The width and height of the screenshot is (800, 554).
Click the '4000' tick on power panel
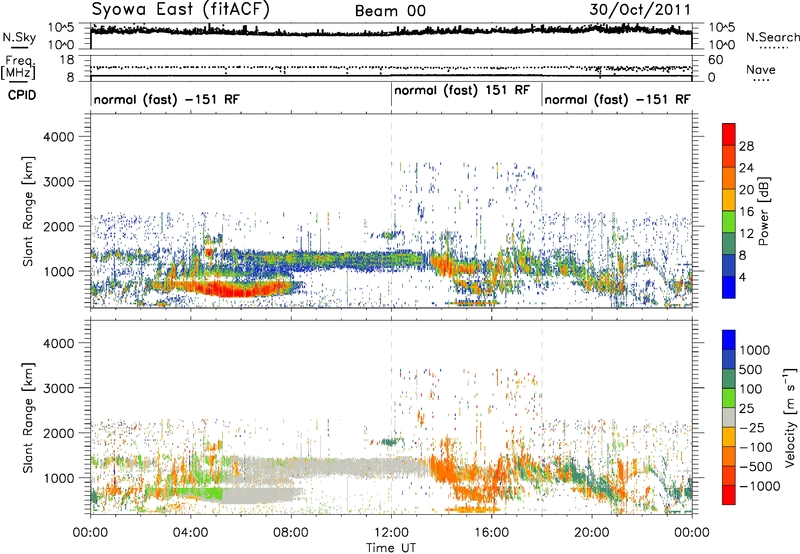58,137
